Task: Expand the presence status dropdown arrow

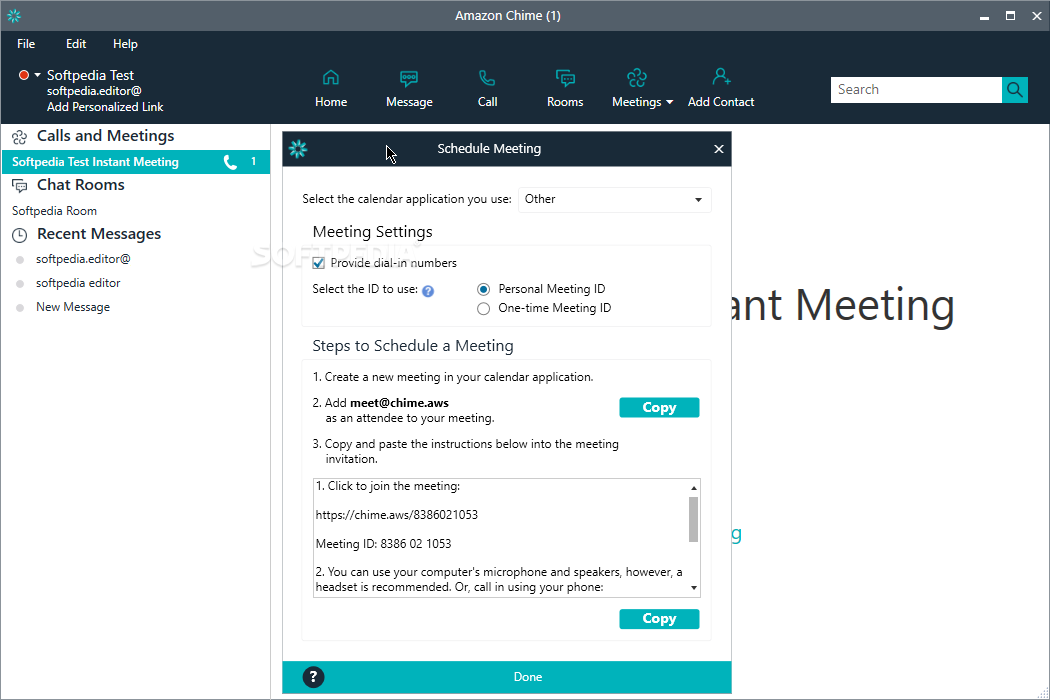Action: tap(38, 75)
